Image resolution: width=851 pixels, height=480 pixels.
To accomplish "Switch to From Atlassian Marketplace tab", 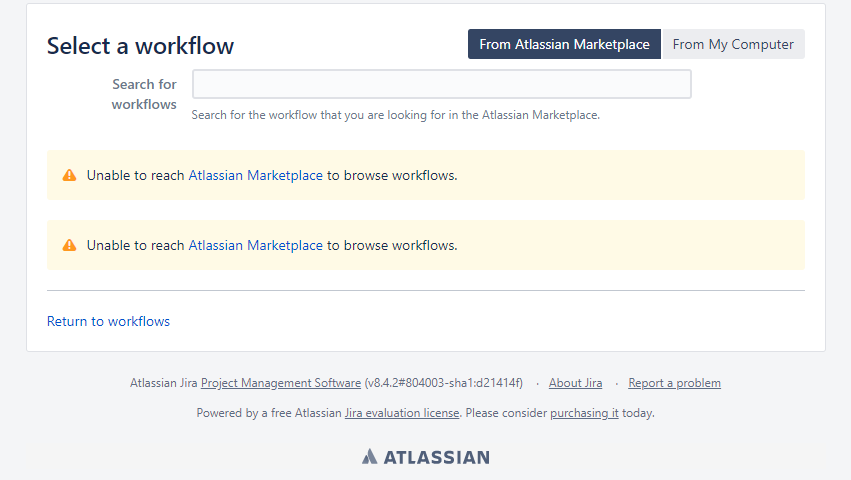I will click(x=564, y=44).
